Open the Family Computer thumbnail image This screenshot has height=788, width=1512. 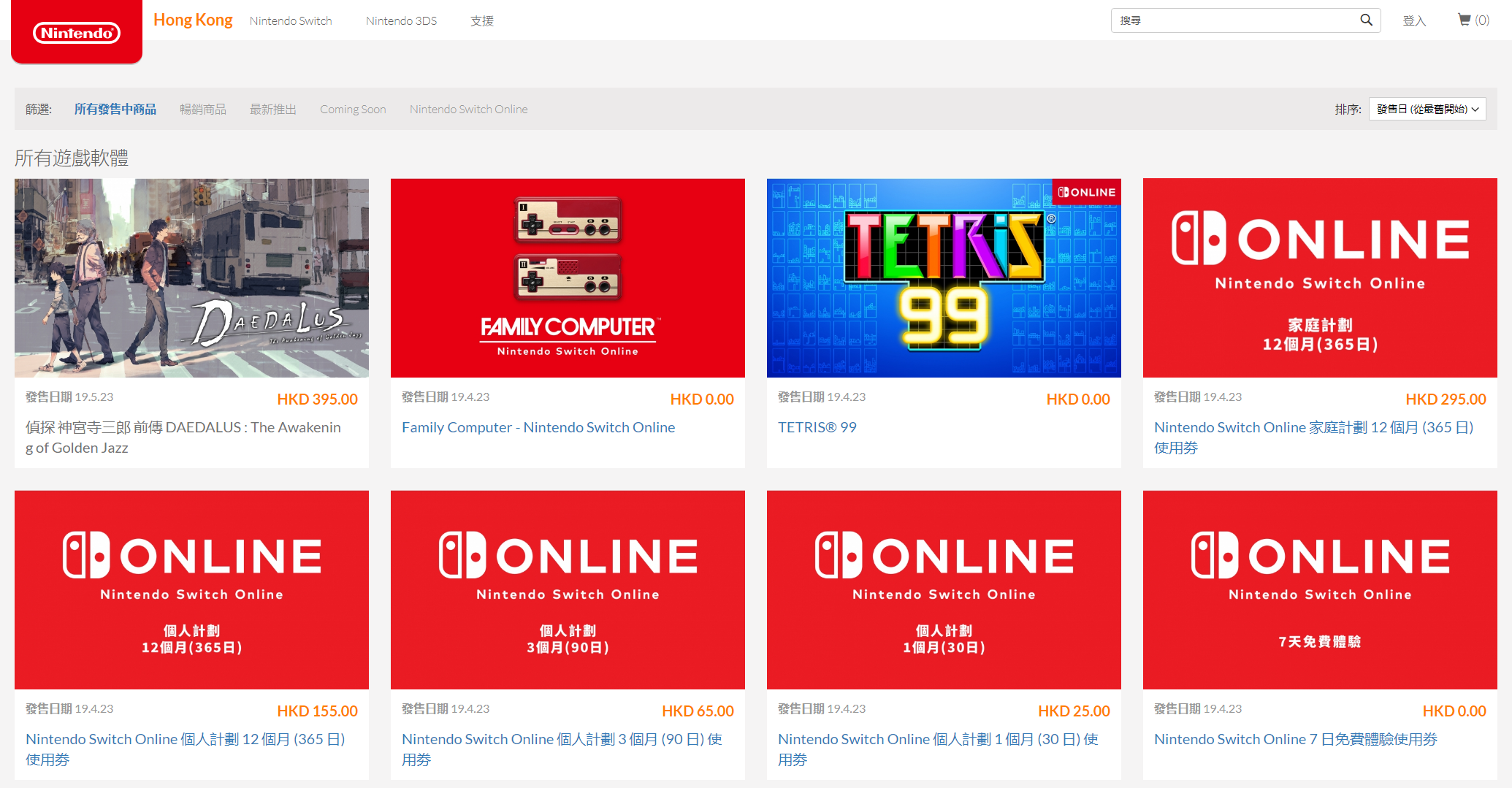pyautogui.click(x=568, y=278)
